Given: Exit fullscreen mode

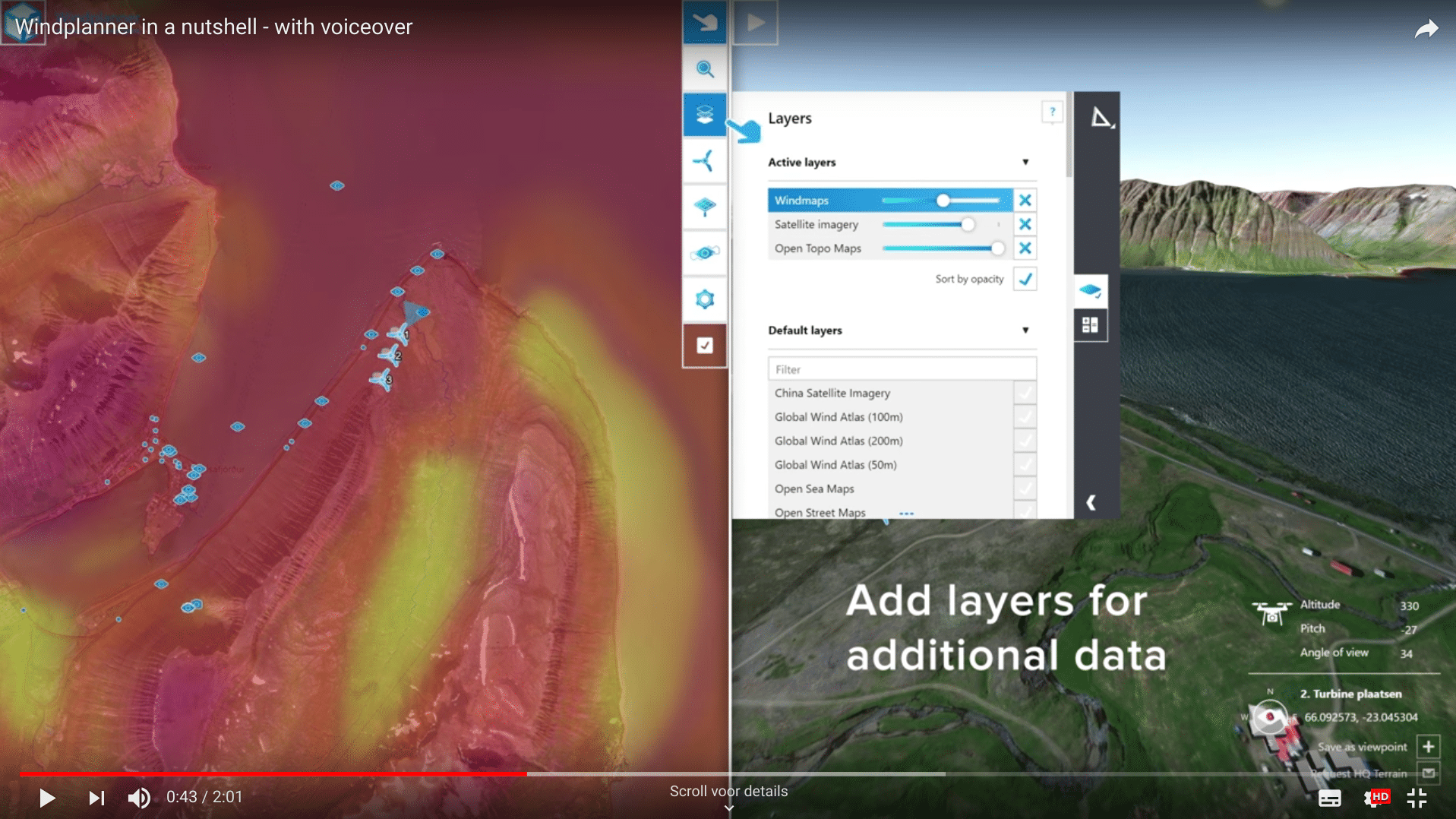Looking at the screenshot, I should [1417, 798].
